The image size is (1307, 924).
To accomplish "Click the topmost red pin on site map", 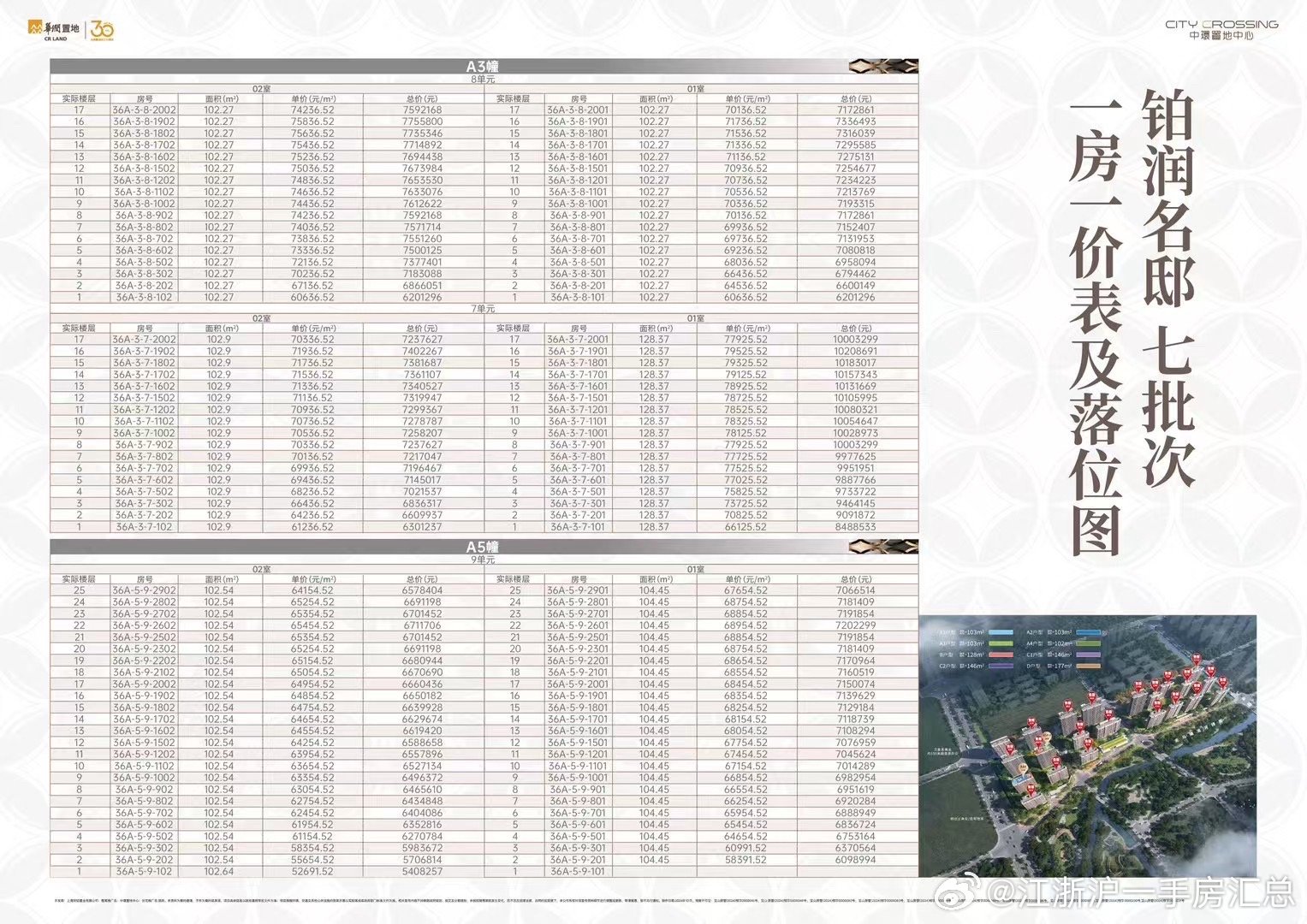I will coord(1197,658).
